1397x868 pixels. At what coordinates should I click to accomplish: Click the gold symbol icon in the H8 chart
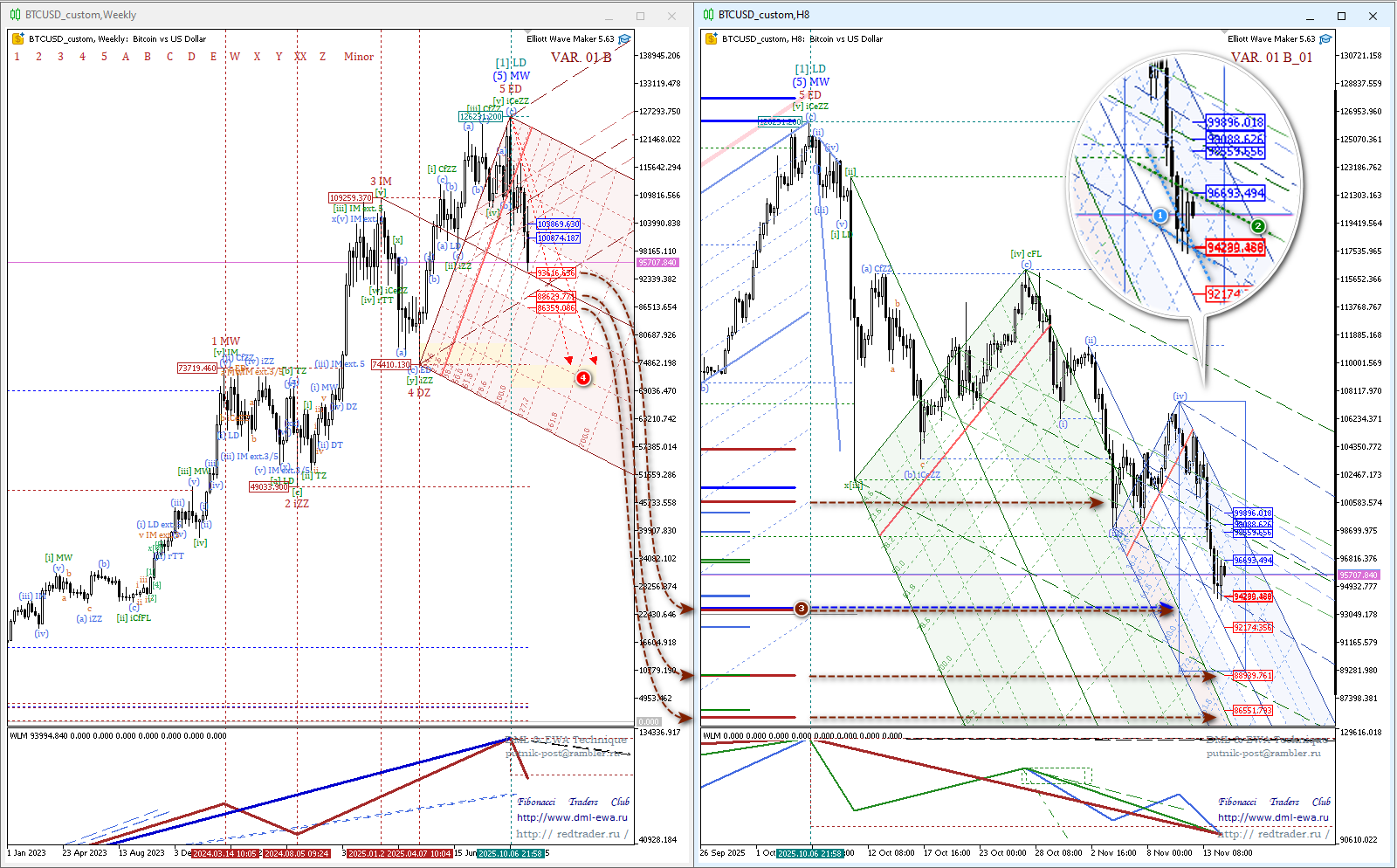coord(711,39)
